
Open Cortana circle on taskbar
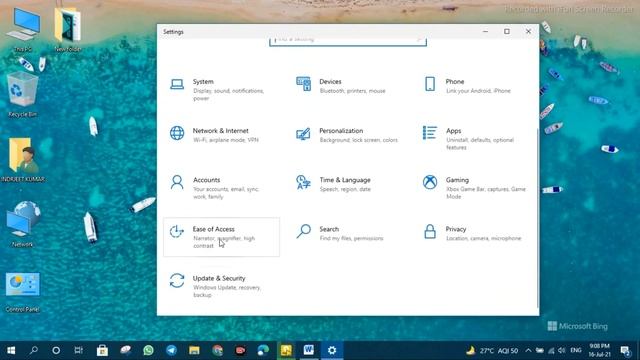pos(56,350)
